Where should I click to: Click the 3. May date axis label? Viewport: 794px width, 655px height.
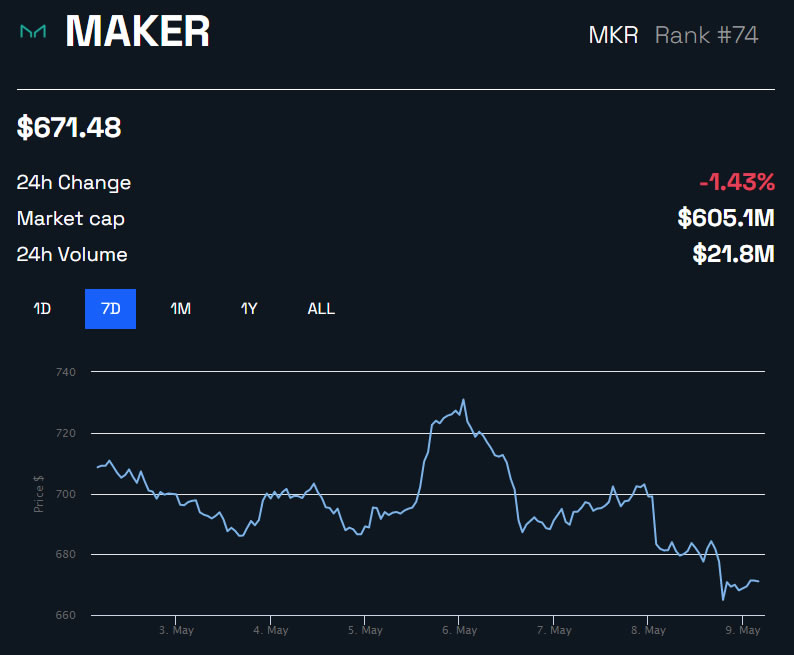pyautogui.click(x=176, y=631)
